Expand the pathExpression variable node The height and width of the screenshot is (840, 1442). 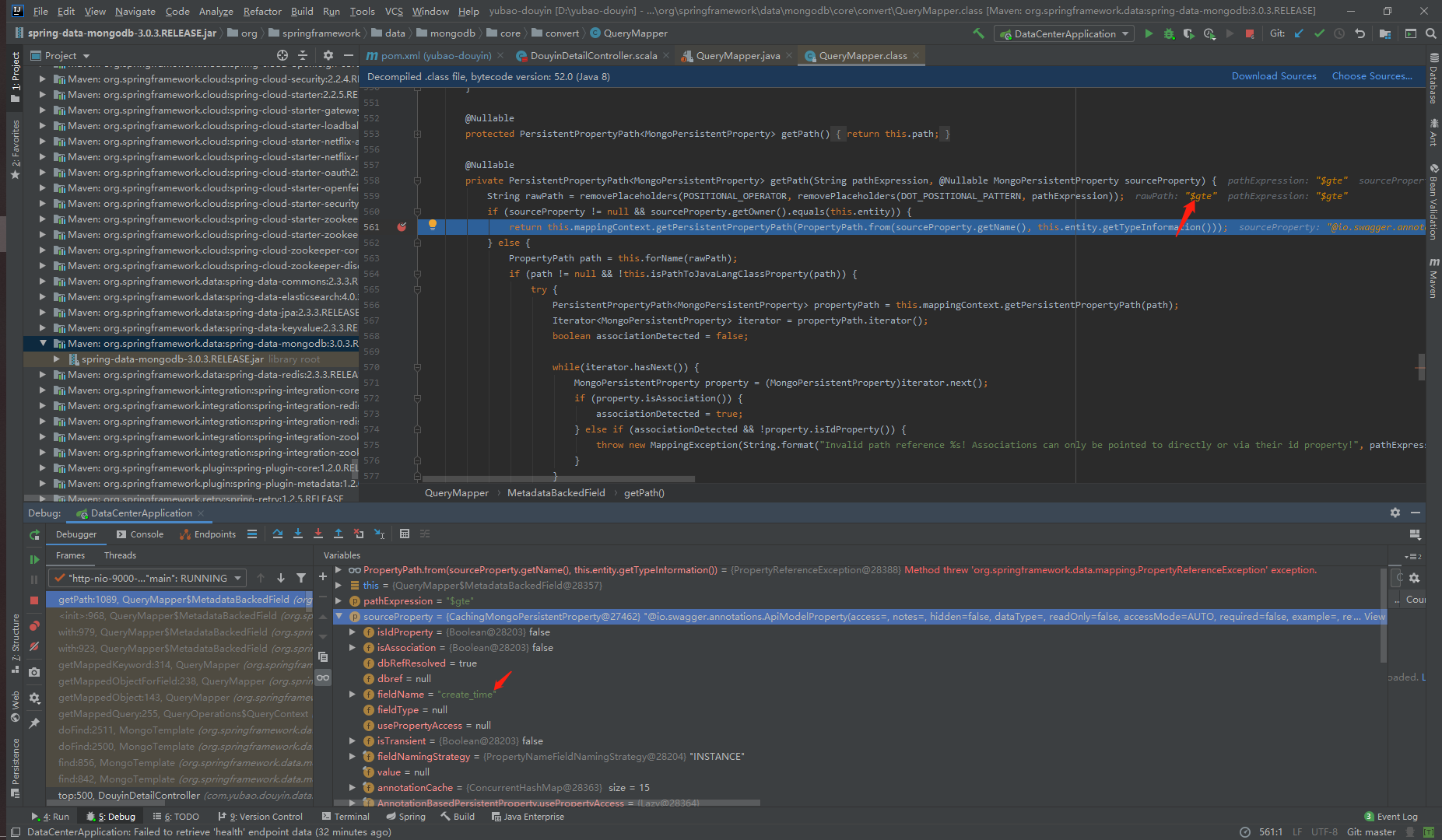(339, 600)
